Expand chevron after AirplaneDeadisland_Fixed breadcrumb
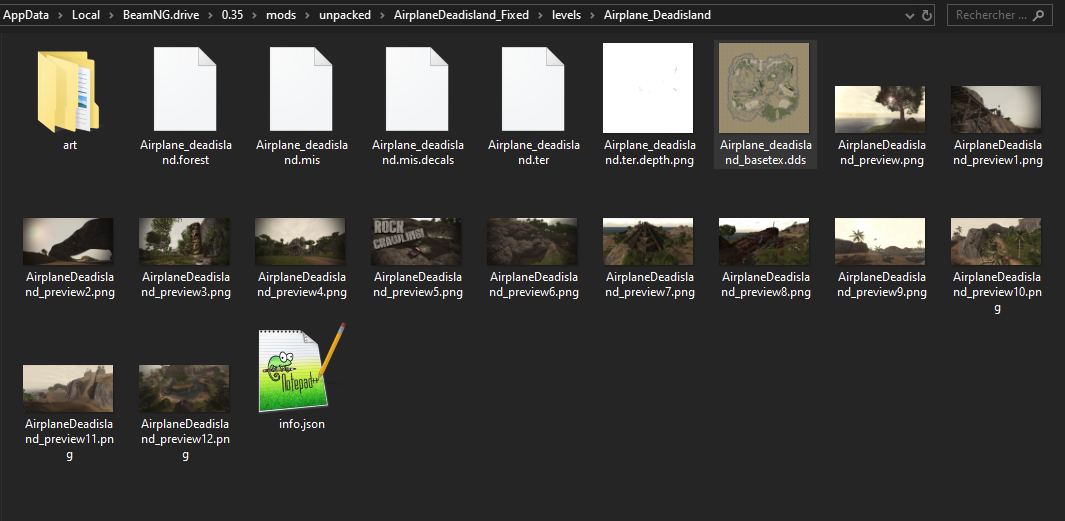 click(540, 15)
